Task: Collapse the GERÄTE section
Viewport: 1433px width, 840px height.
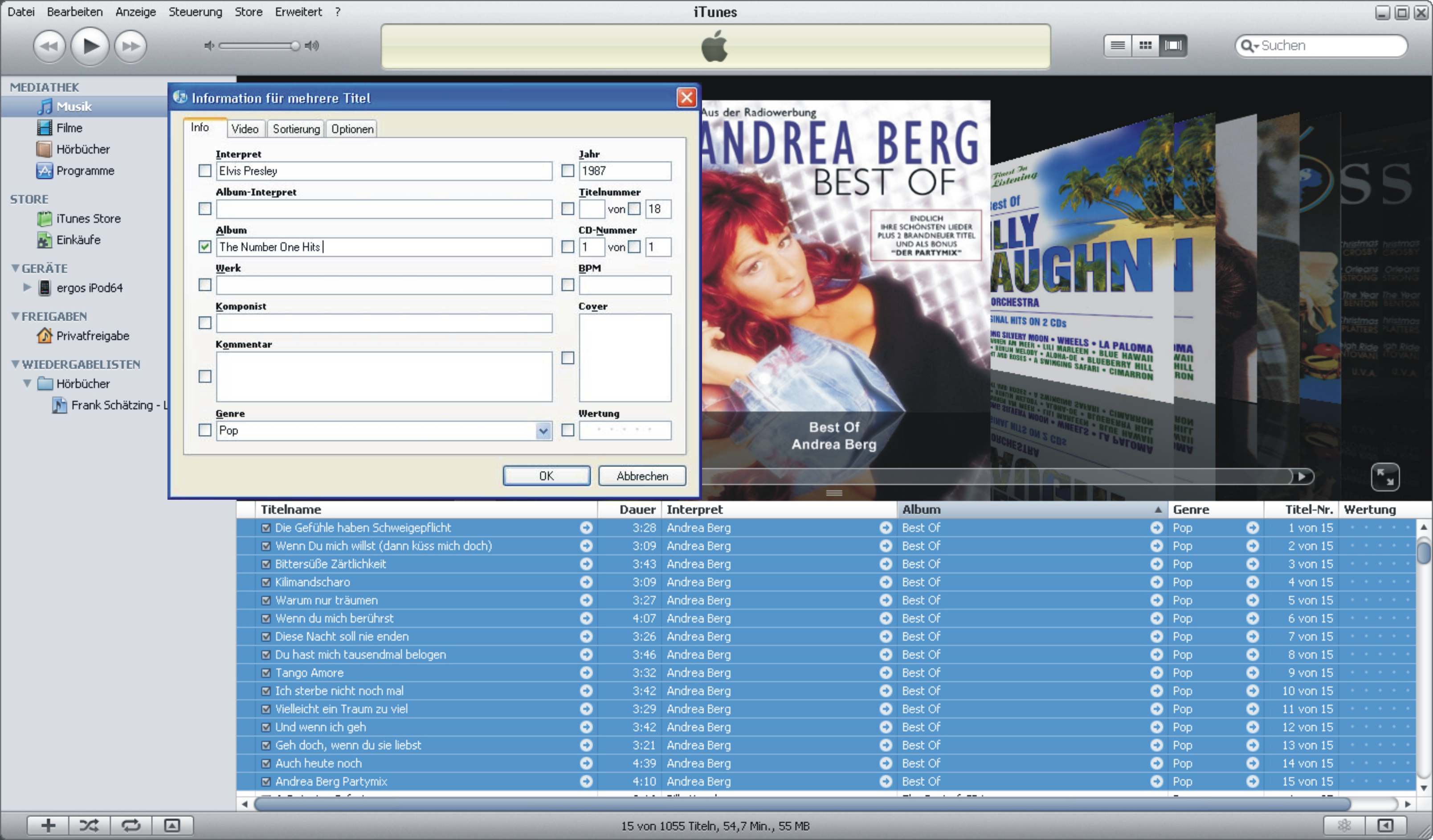Action: [15, 268]
